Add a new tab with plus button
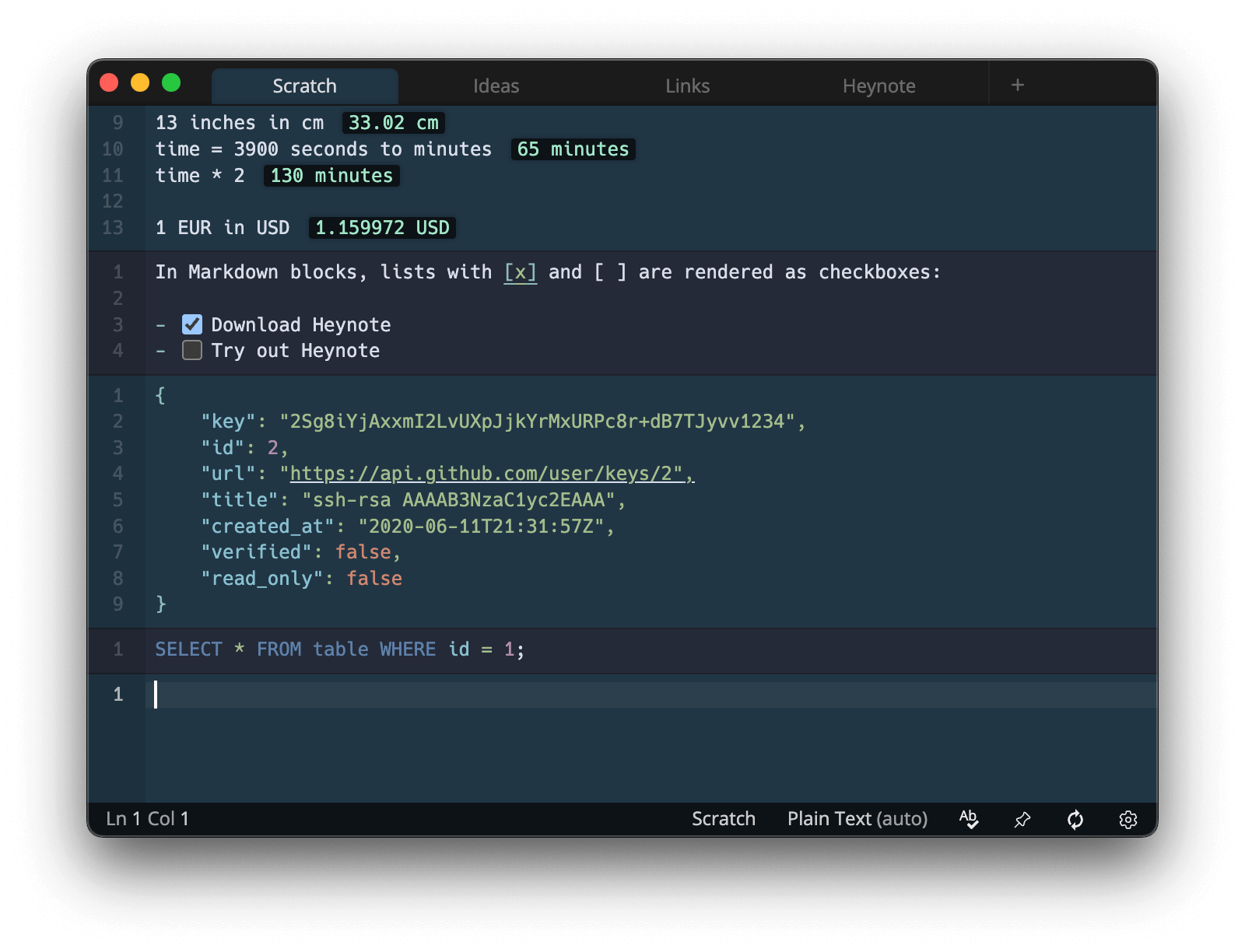 1017,85
